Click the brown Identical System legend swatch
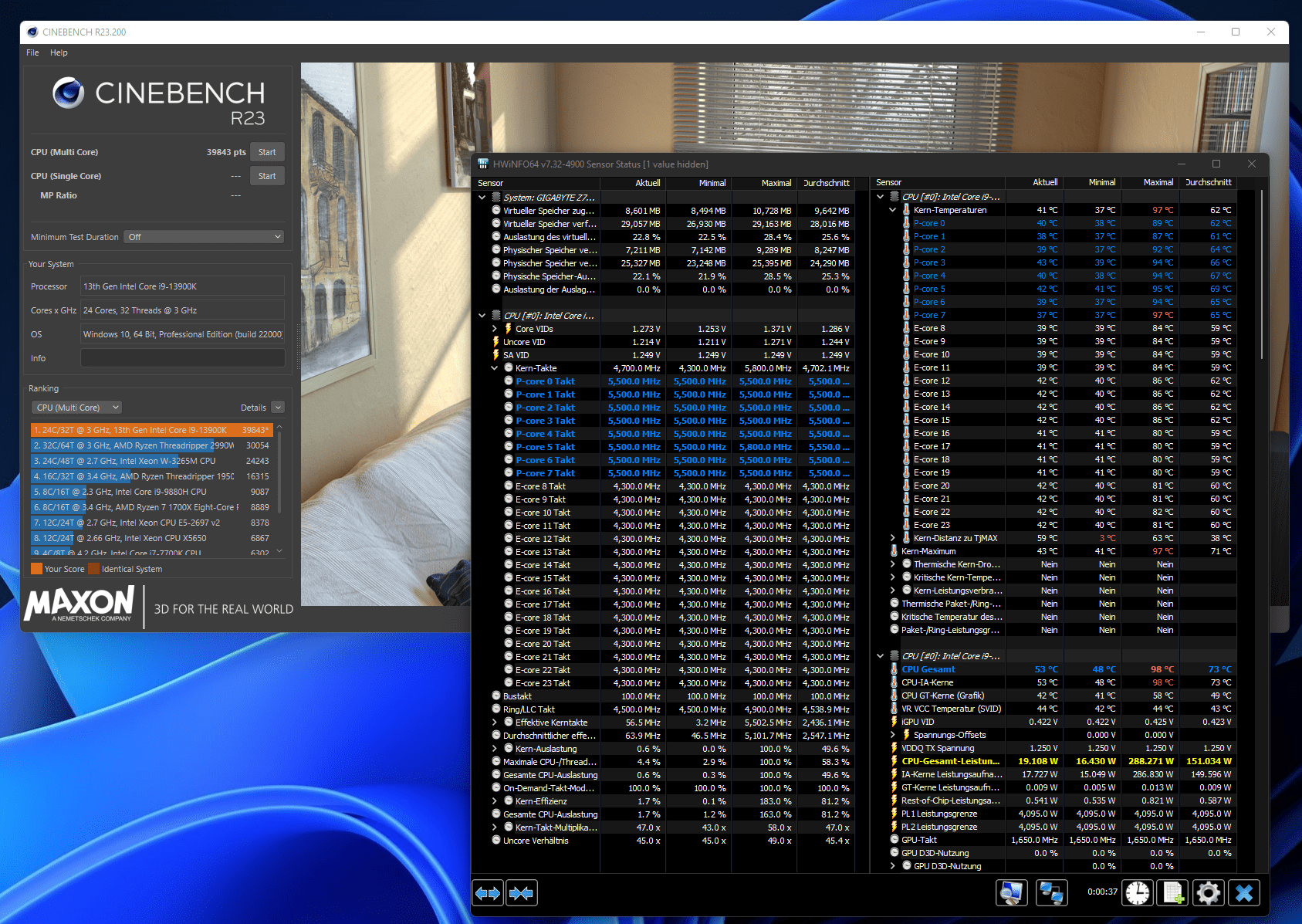The width and height of the screenshot is (1302, 924). (x=94, y=569)
